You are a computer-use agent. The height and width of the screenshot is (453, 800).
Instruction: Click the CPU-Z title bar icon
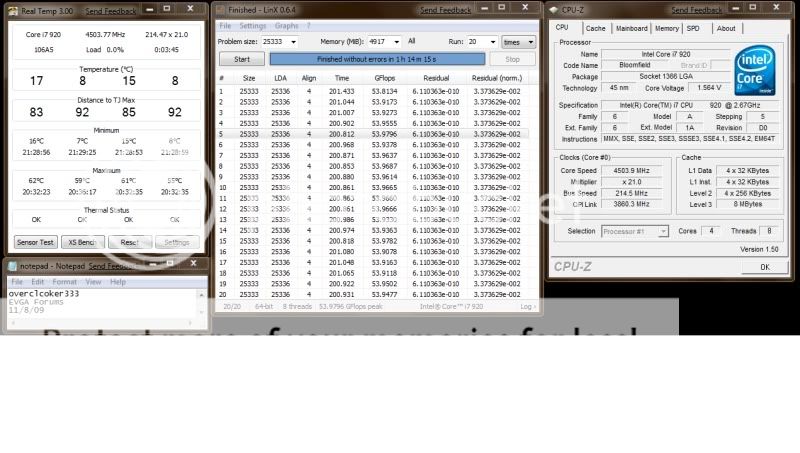tap(553, 9)
